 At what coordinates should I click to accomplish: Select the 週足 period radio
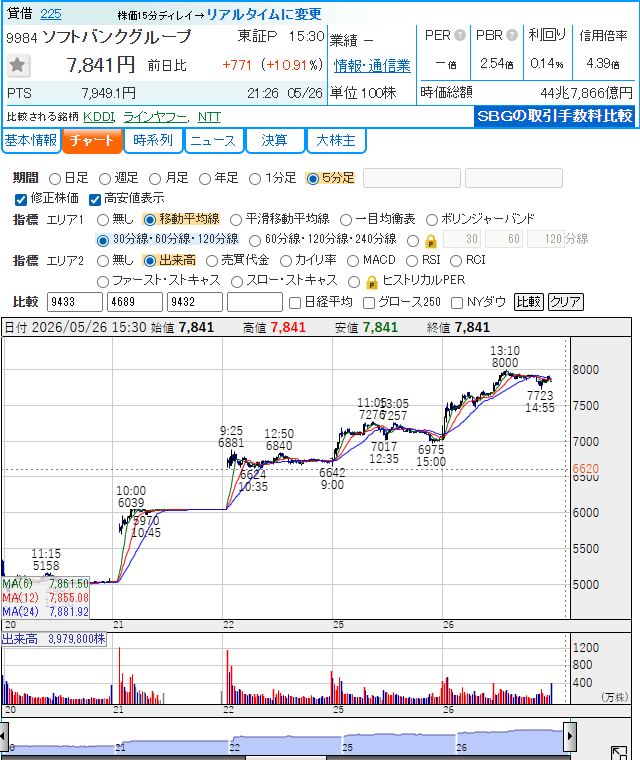click(x=105, y=179)
